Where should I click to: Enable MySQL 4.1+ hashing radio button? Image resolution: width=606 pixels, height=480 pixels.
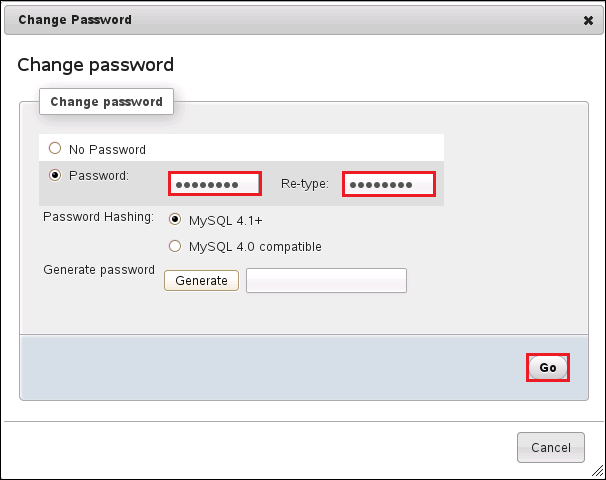[x=175, y=220]
